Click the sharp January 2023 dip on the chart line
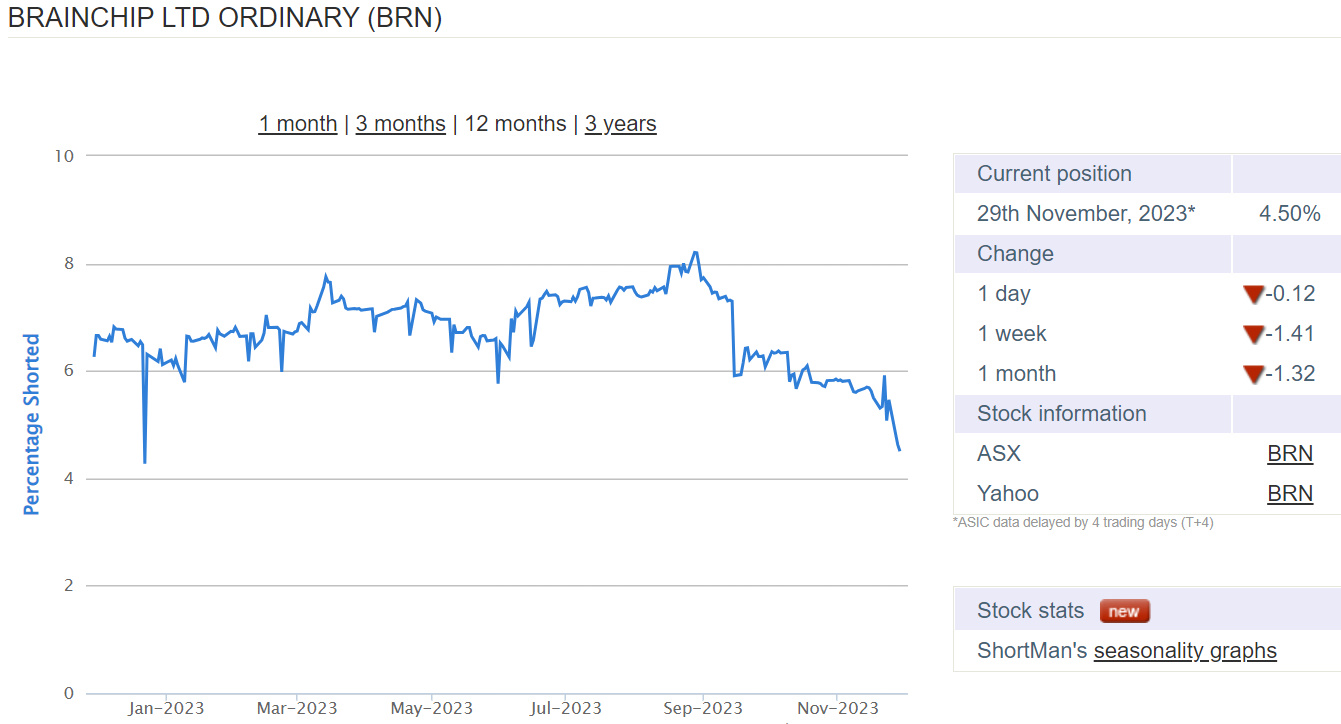 pyautogui.click(x=145, y=461)
